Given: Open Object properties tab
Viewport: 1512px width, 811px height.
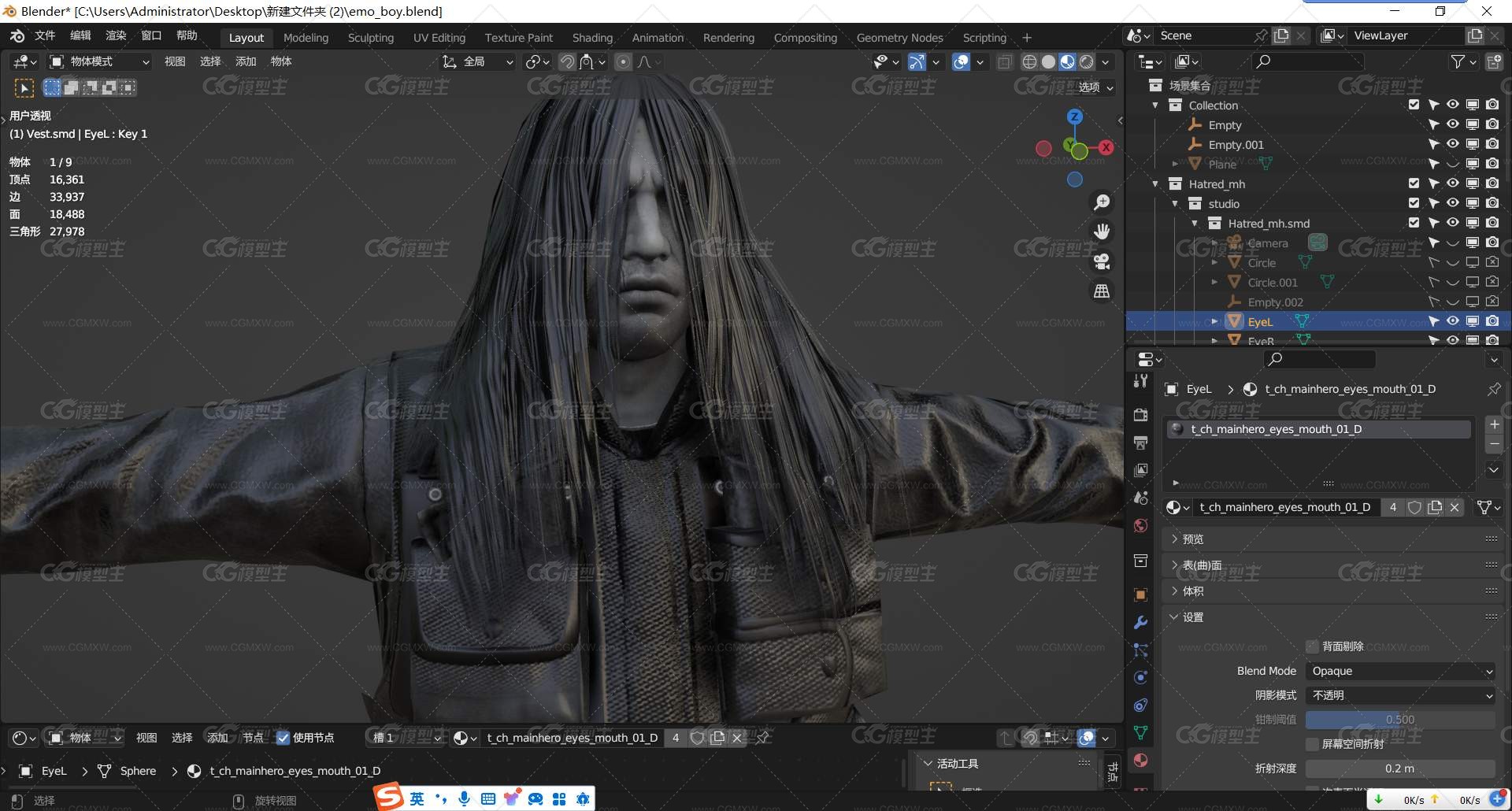Looking at the screenshot, I should 1140,594.
